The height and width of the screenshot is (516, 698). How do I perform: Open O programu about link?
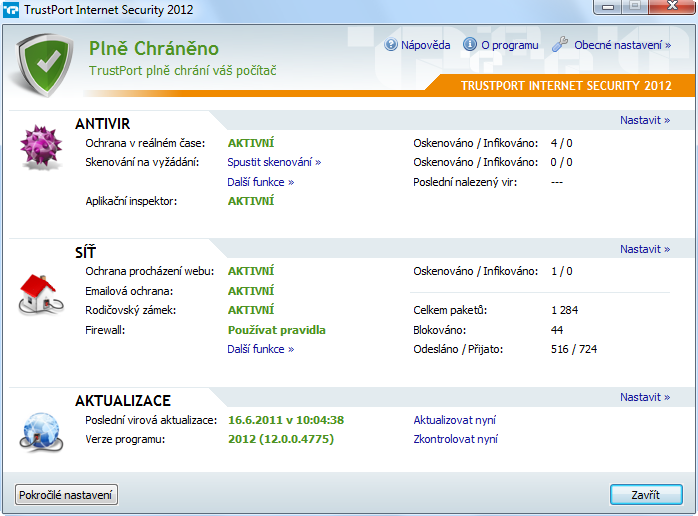pyautogui.click(x=510, y=45)
